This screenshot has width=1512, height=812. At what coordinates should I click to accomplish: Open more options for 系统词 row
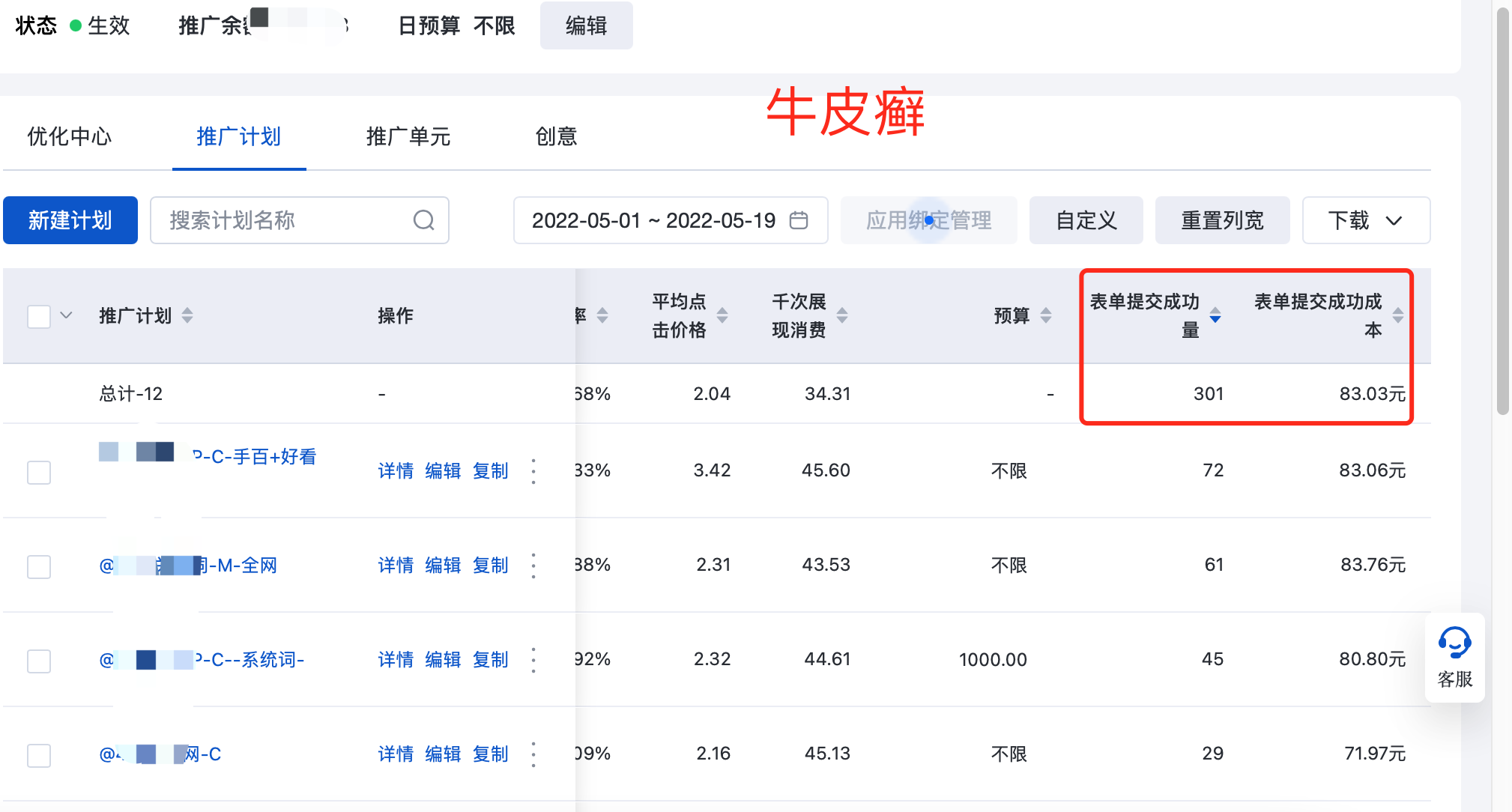533,660
